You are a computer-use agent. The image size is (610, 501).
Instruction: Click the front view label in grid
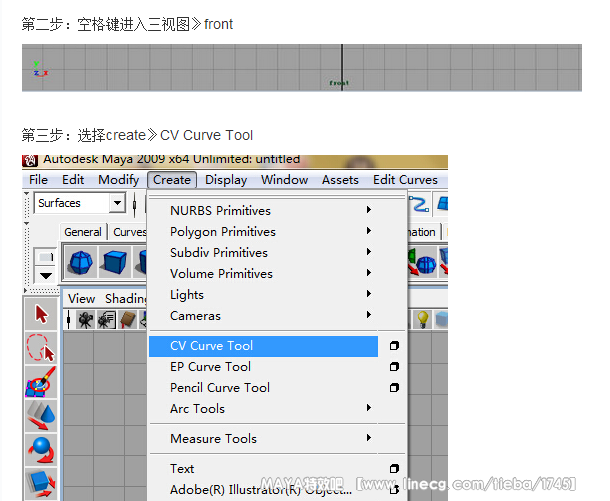339,83
